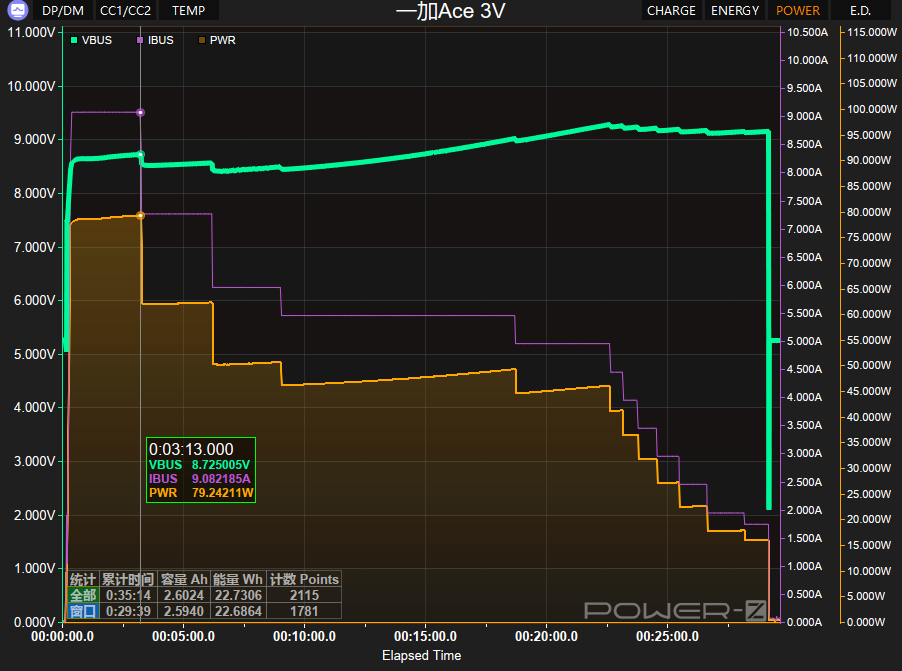The height and width of the screenshot is (671, 902).
Task: Switch to the DP/DM view
Action: tap(63, 11)
